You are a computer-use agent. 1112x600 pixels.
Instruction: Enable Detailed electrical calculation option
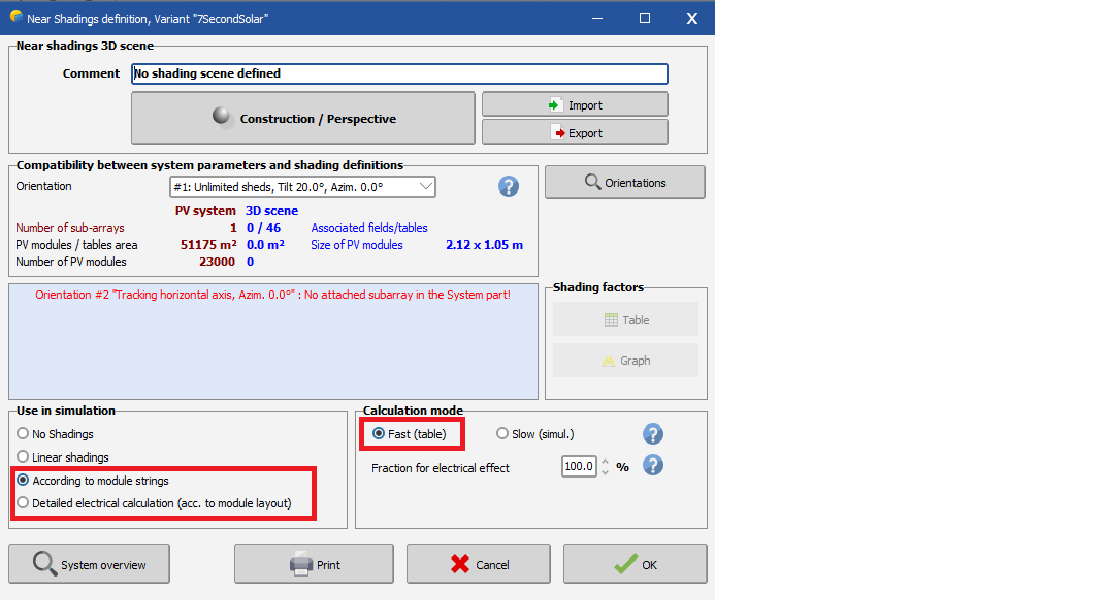(x=23, y=503)
